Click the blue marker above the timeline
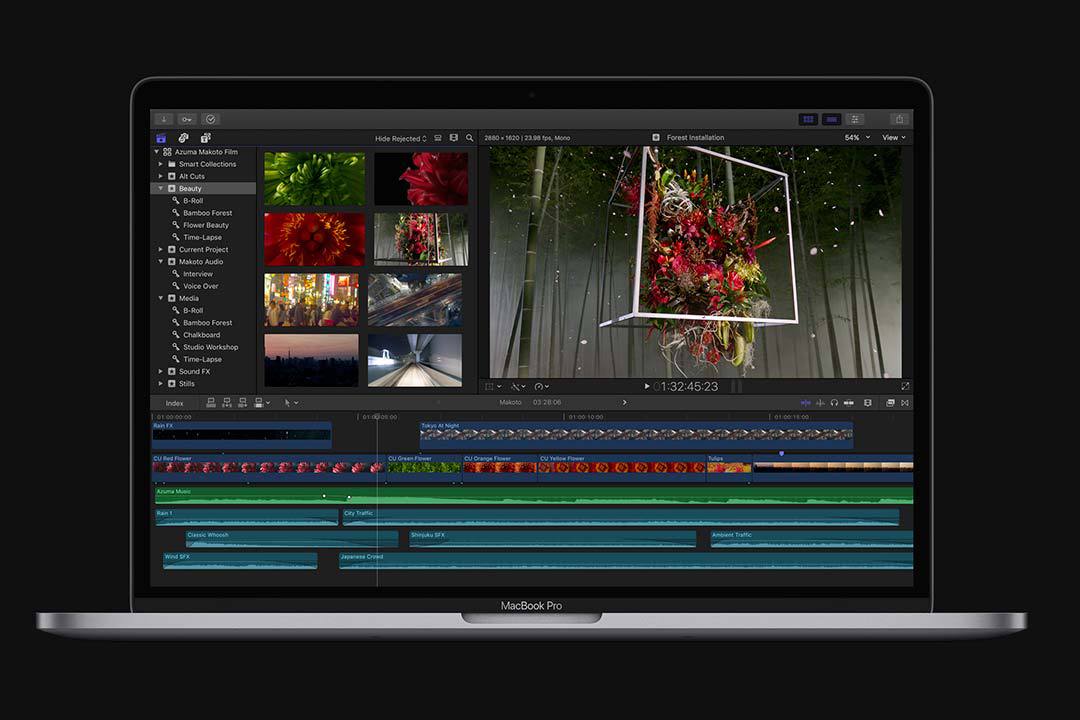 tap(781, 453)
